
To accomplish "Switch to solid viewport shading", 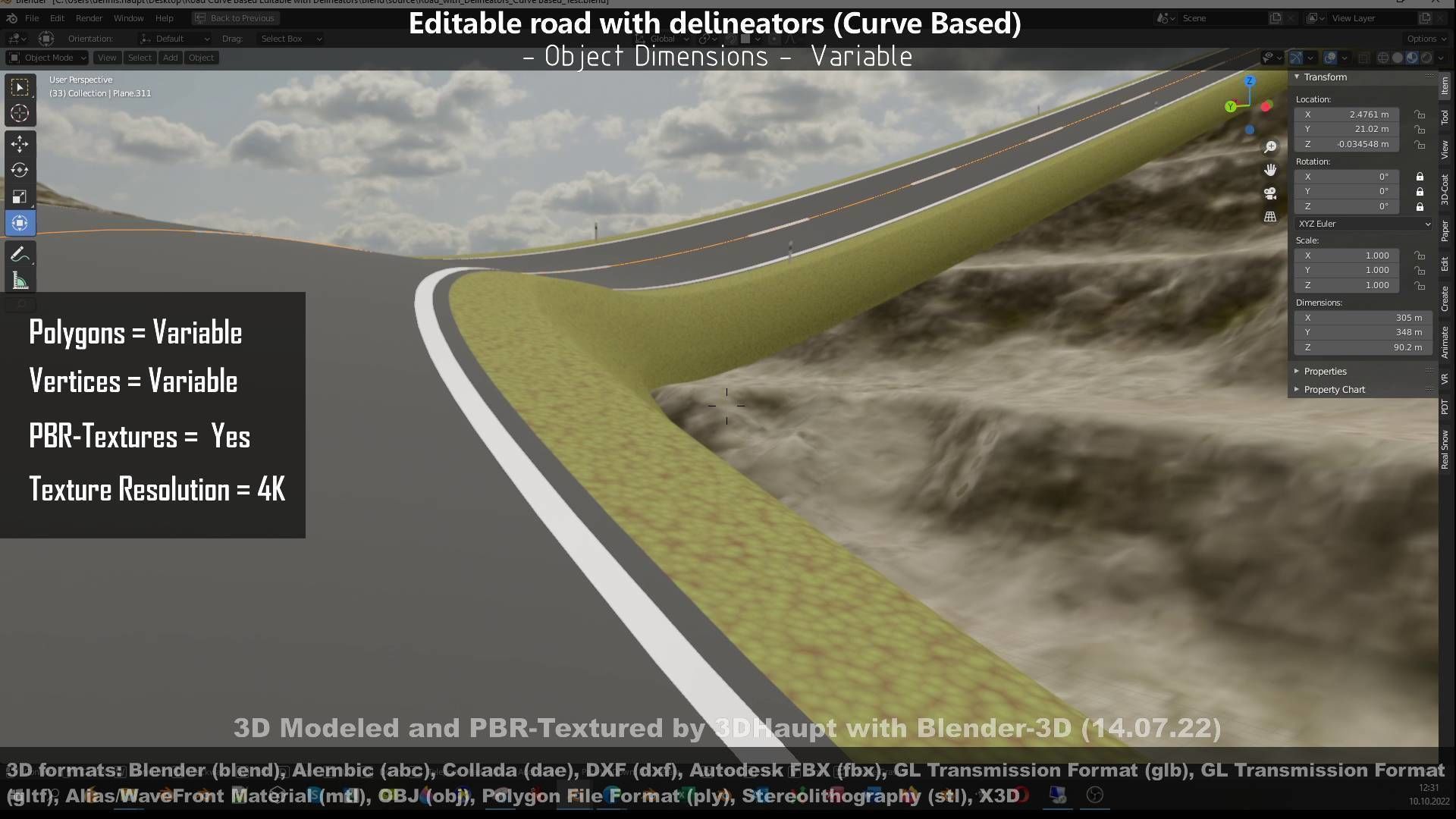I will click(x=1398, y=58).
